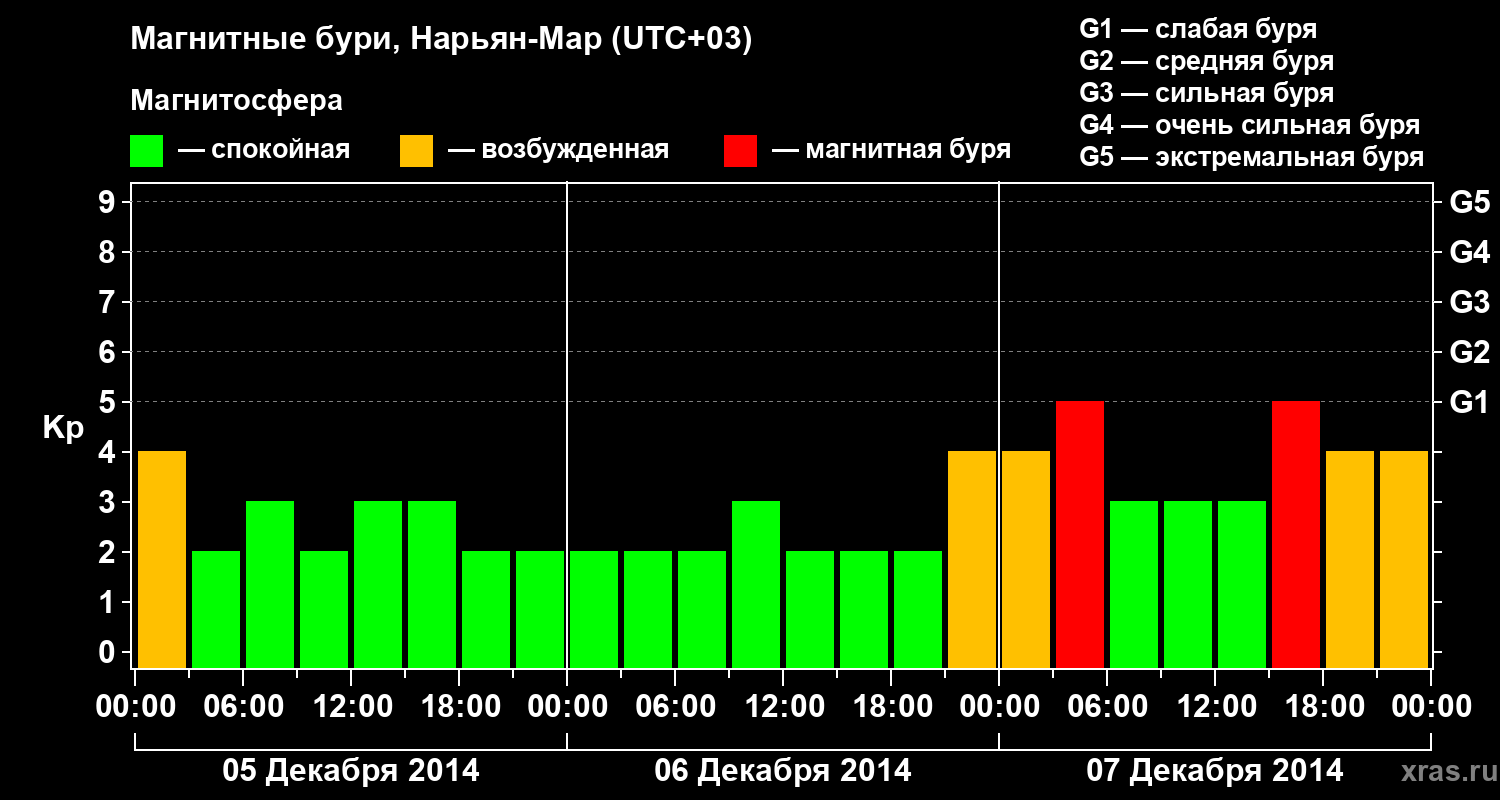The width and height of the screenshot is (1500, 800).
Task: Click the right-axis 'G5' storm level label
Action: [x=1470, y=202]
